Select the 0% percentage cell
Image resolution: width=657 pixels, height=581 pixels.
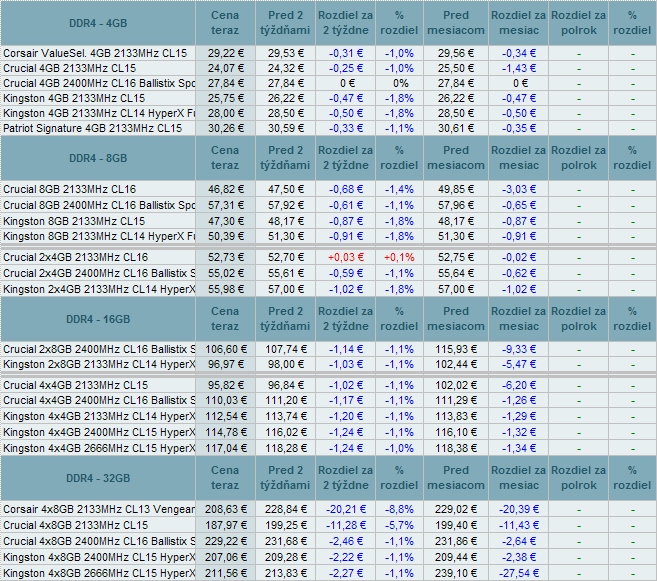(399, 83)
